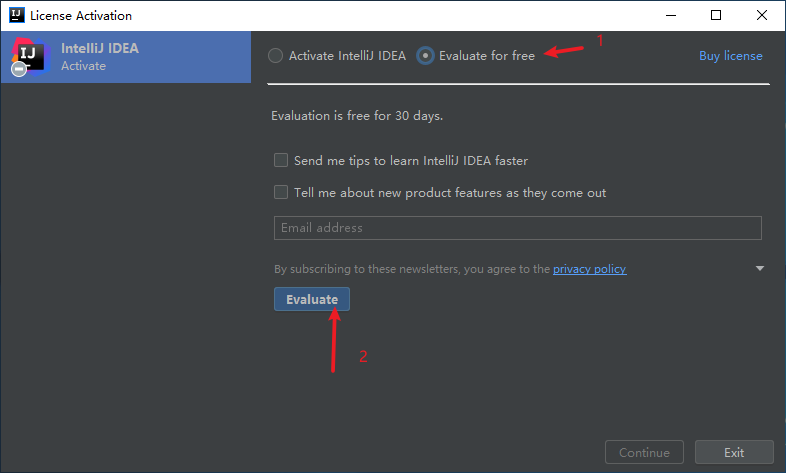The image size is (786, 473).
Task: Click the Exit button
Action: pyautogui.click(x=734, y=452)
